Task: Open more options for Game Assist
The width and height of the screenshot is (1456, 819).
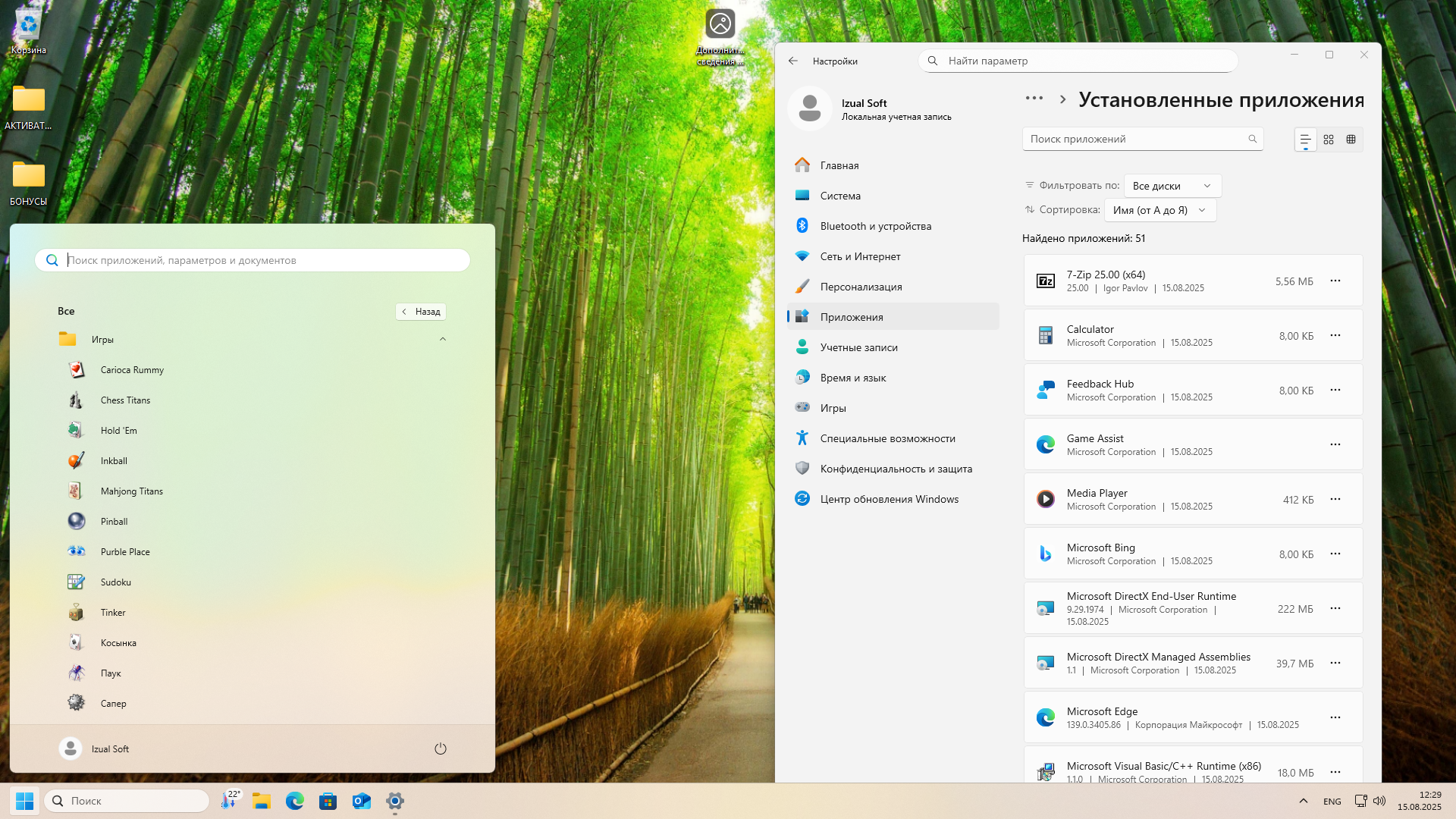Action: tap(1335, 444)
